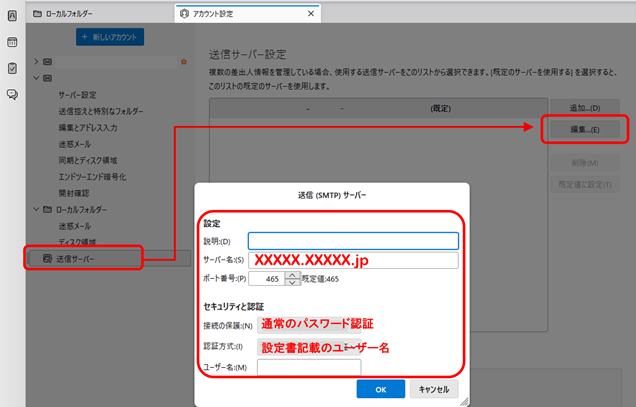Collapse the ローカルフォルダー tree section
The width and height of the screenshot is (636, 407).
[x=35, y=209]
